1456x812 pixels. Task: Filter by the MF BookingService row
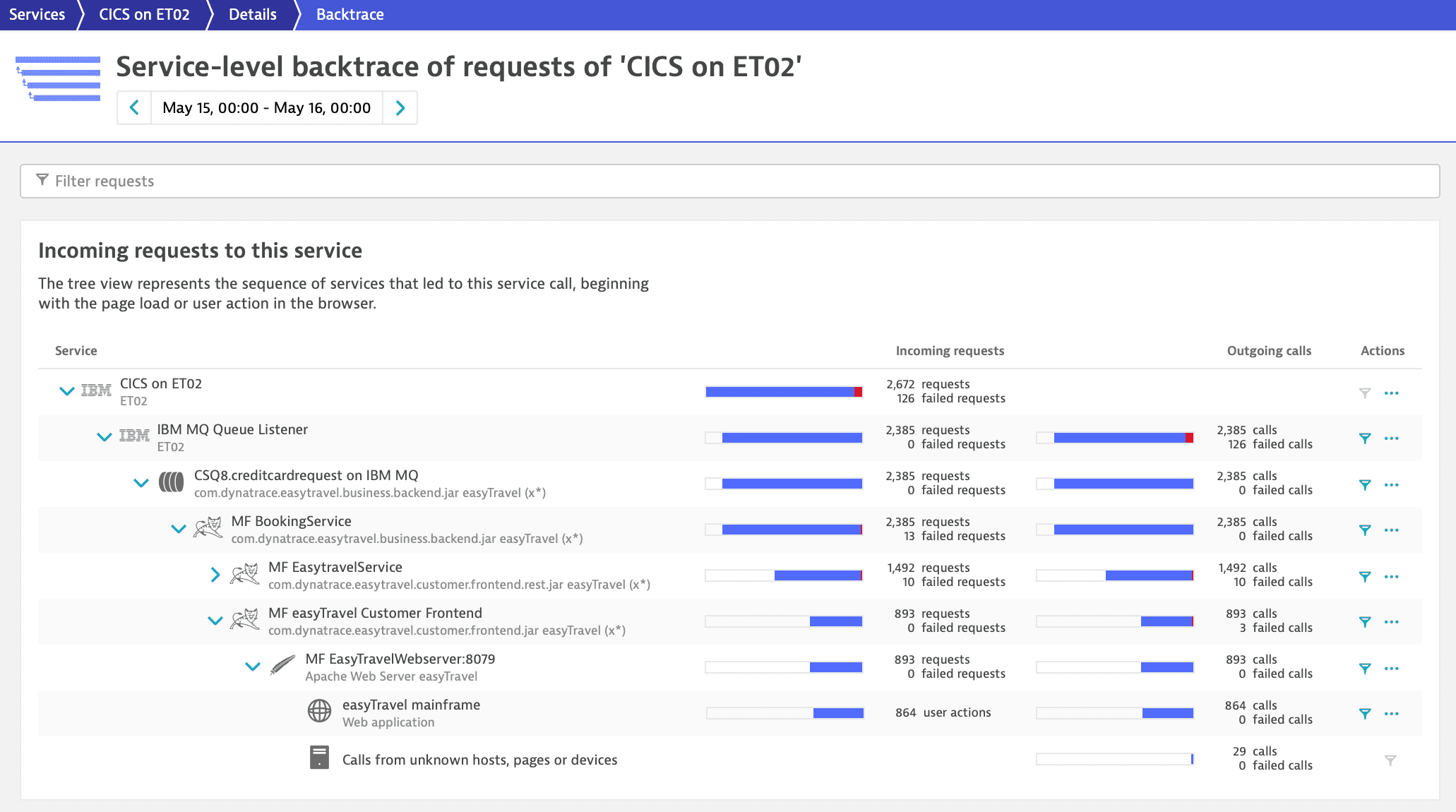coord(1365,530)
